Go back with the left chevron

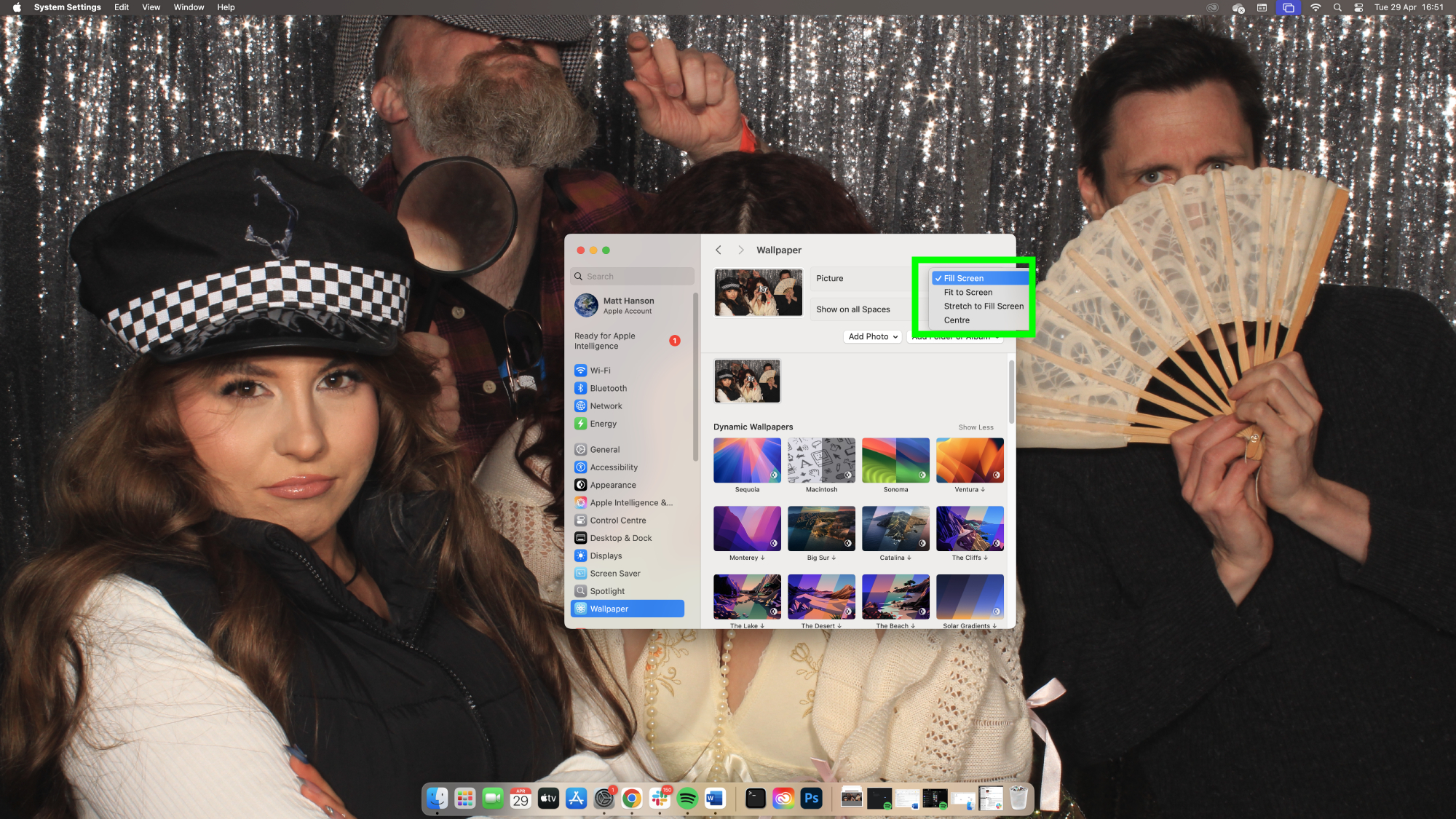pyautogui.click(x=719, y=250)
